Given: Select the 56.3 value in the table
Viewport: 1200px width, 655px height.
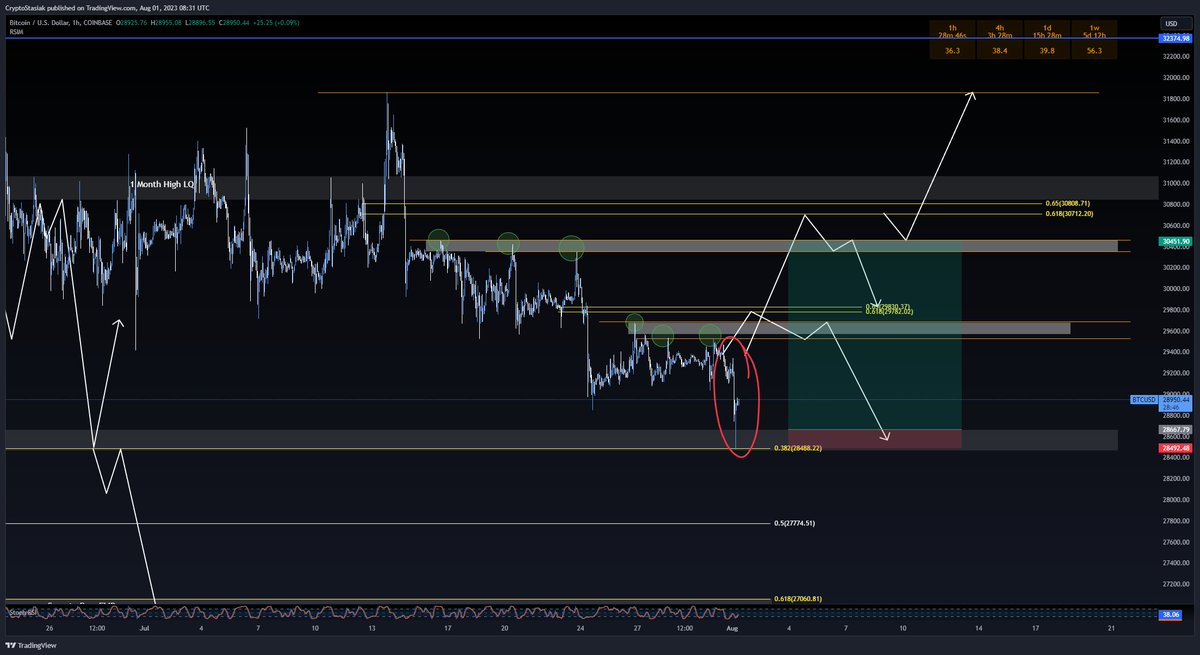Looking at the screenshot, I should (1092, 50).
